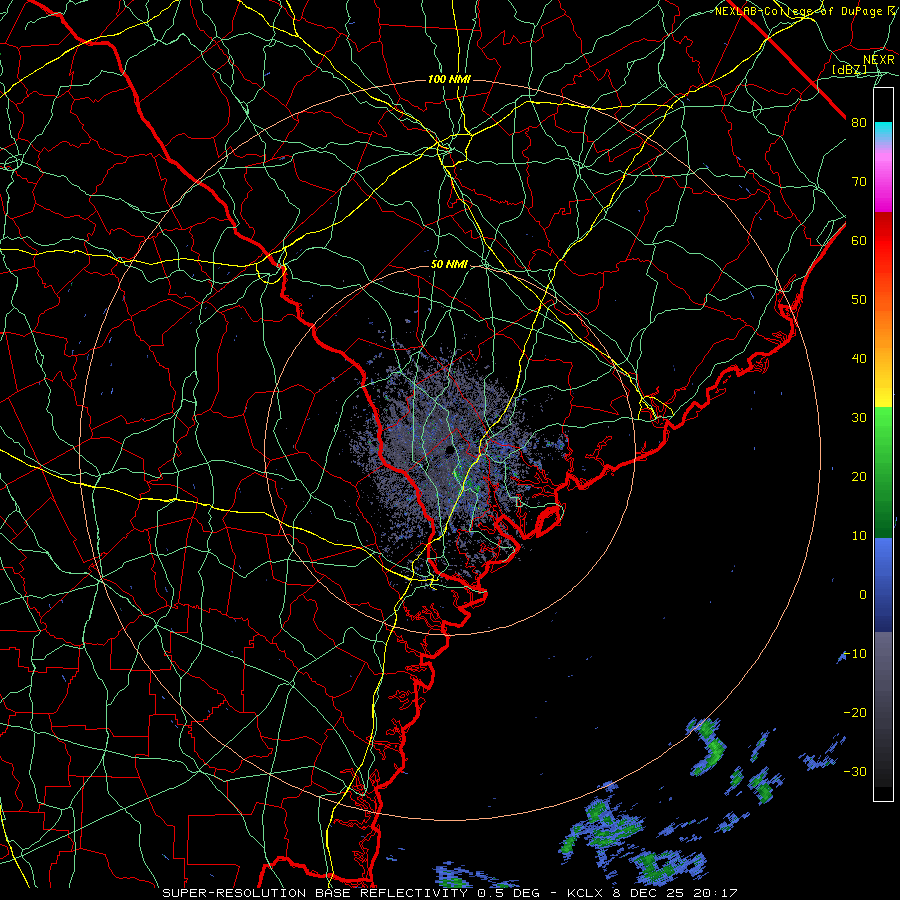The image size is (900, 900).
Task: Click the "NEXR" label above the color bar
Action: point(879,59)
